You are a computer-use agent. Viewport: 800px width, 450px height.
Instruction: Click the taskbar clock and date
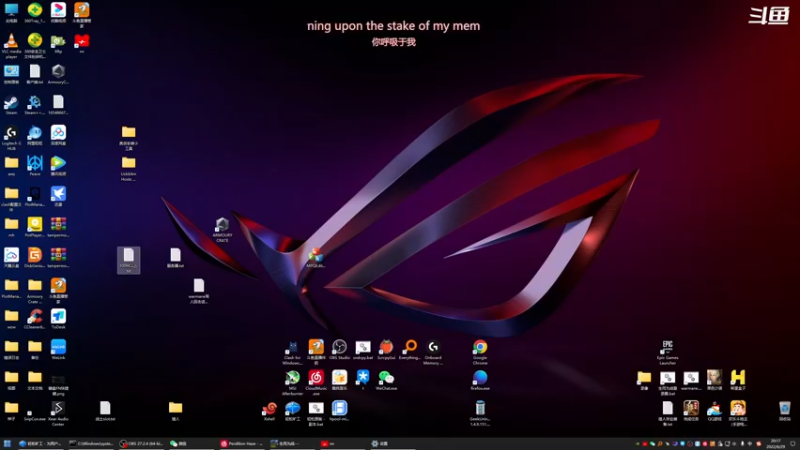click(776, 443)
